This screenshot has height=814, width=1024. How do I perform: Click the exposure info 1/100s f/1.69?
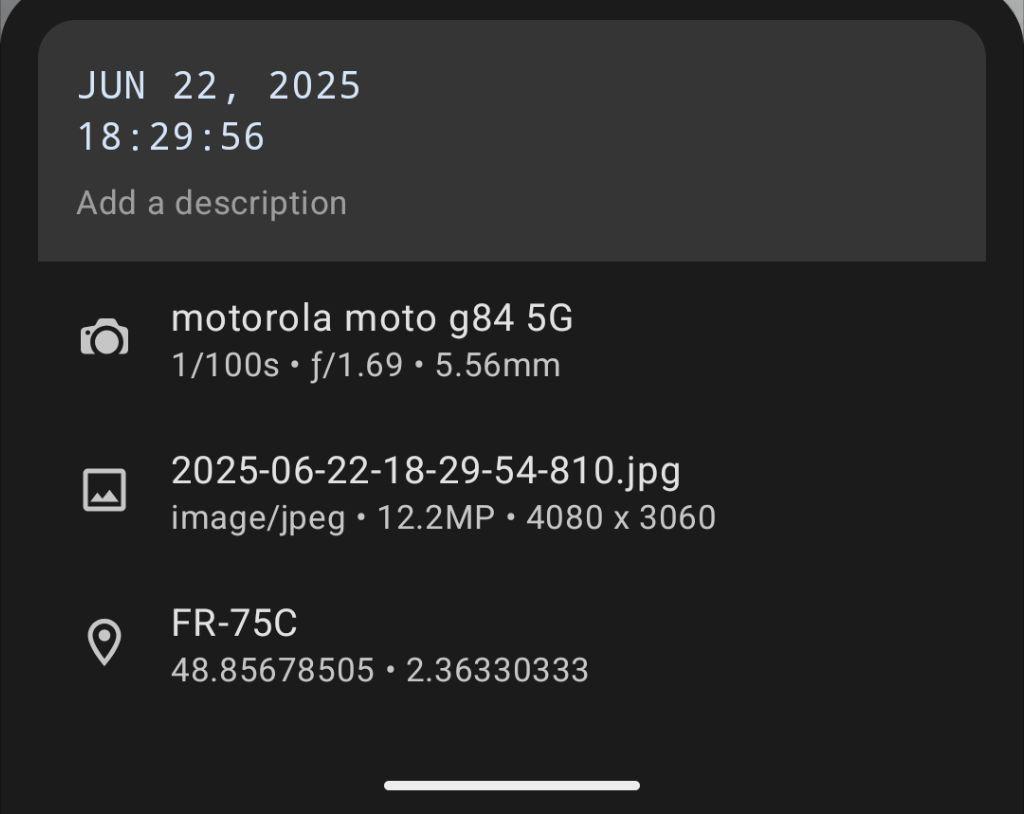click(x=367, y=364)
